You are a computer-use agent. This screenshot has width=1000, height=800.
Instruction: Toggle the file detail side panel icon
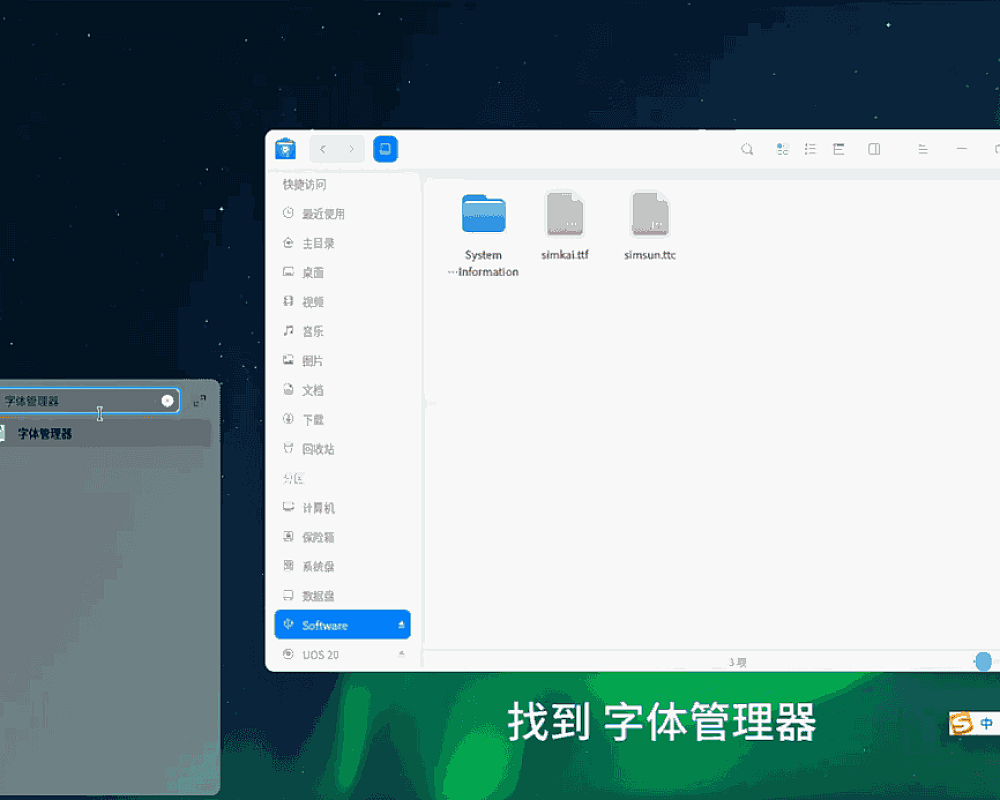pyautogui.click(x=874, y=149)
